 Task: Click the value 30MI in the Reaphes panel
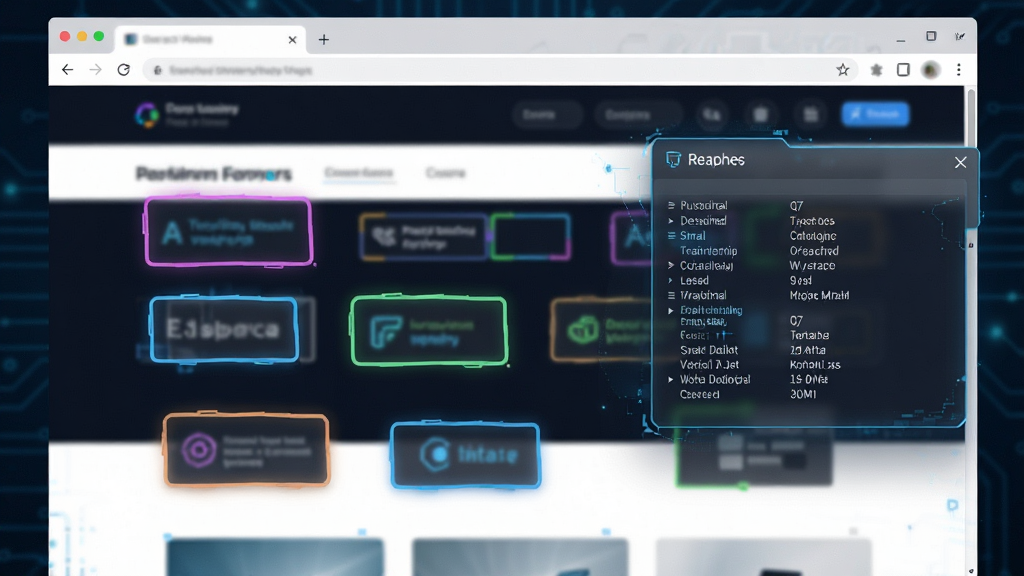[x=803, y=394]
